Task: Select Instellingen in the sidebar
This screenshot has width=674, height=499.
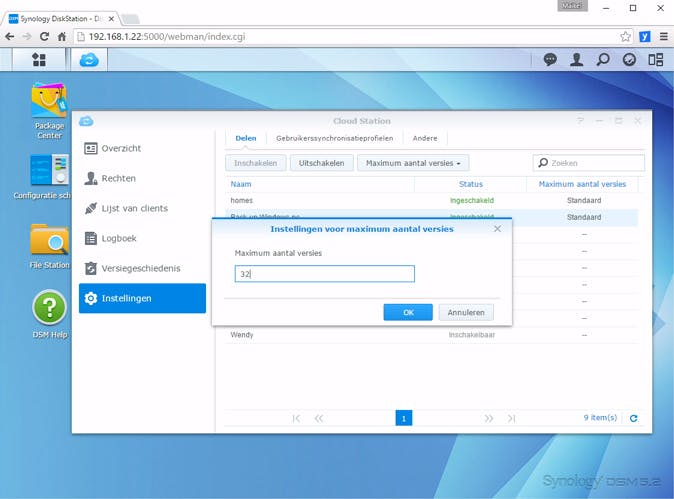Action: (143, 298)
